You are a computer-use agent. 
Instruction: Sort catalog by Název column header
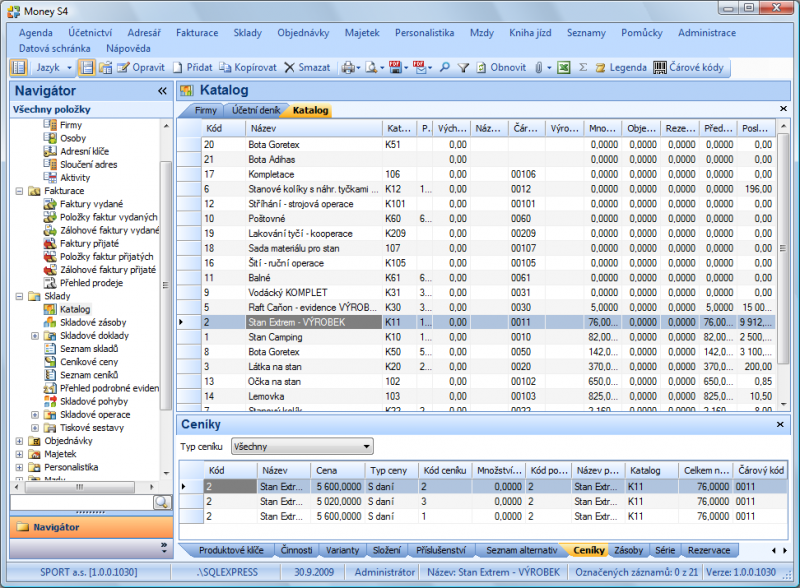pos(314,129)
